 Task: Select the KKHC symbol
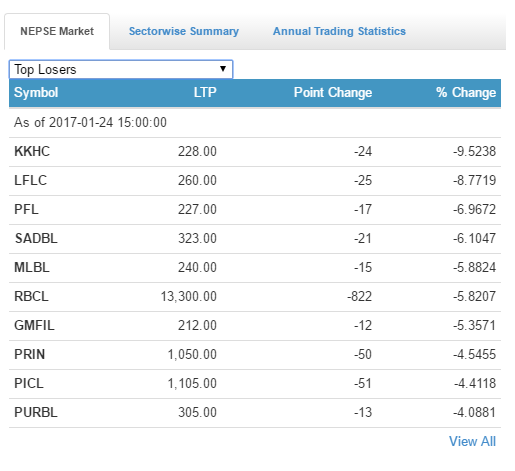click(32, 151)
